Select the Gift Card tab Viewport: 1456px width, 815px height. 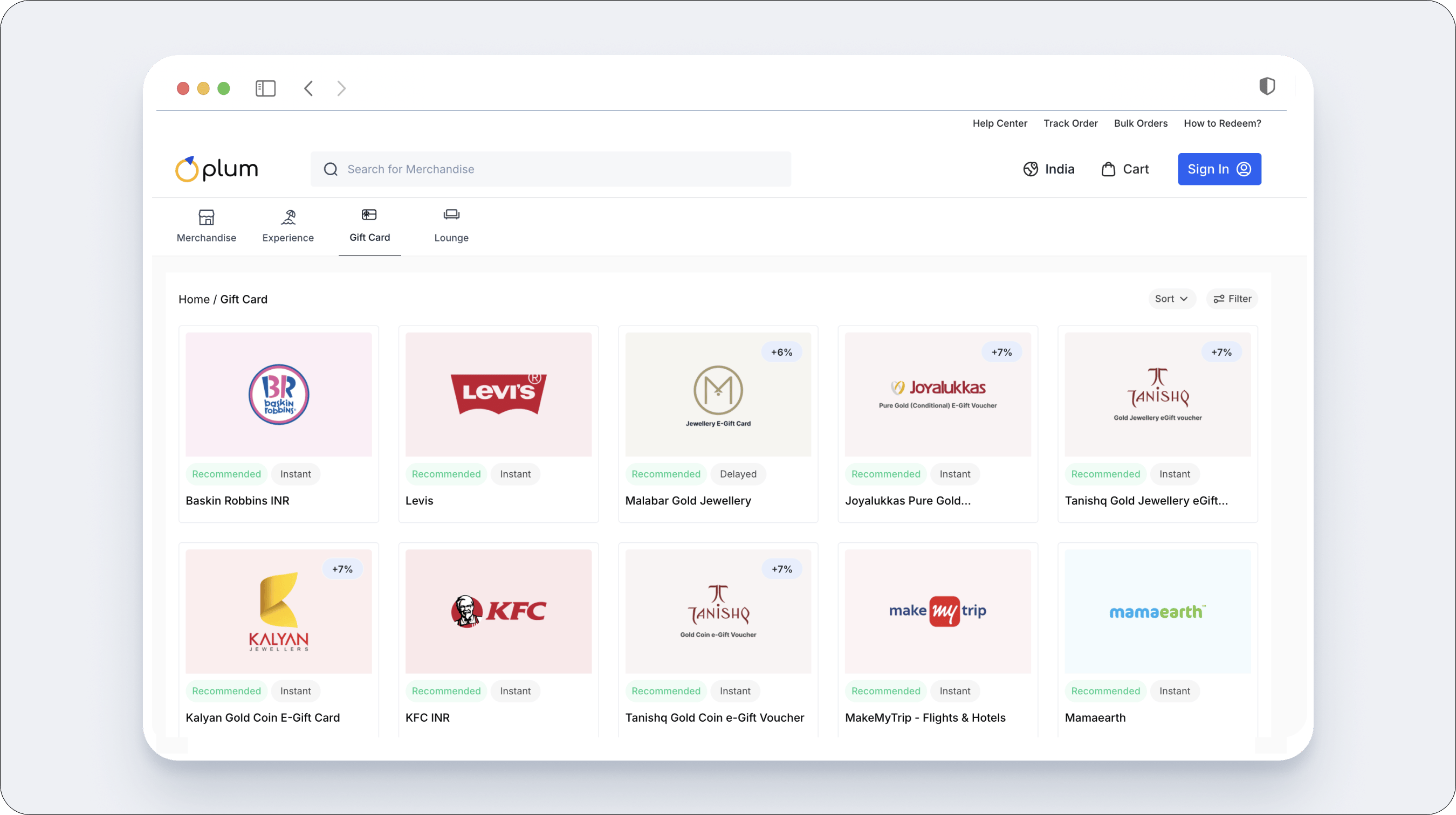point(369,226)
